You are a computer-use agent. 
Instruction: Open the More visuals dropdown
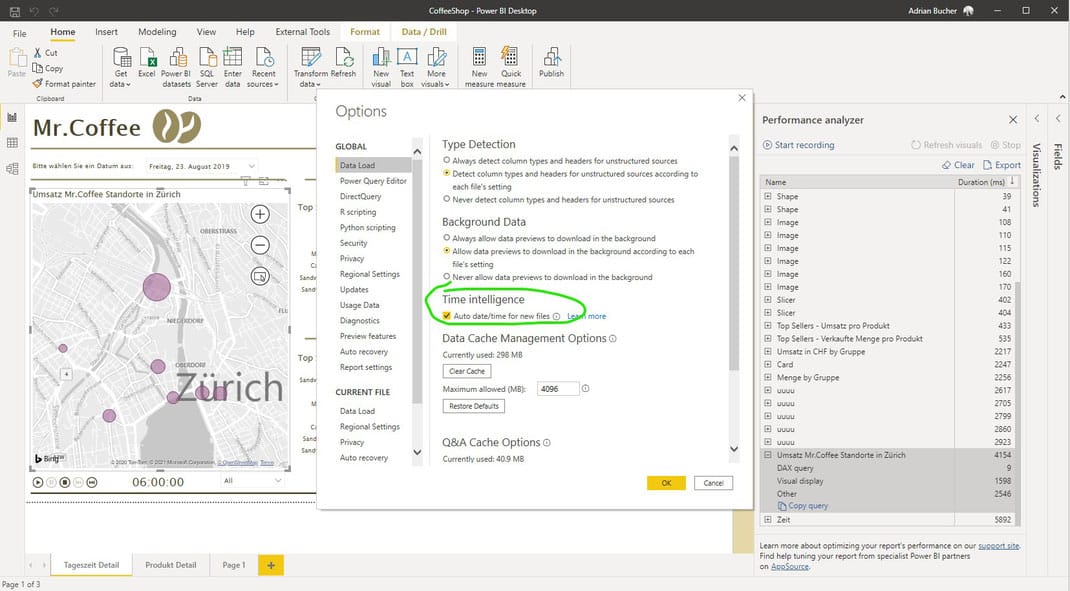click(436, 64)
